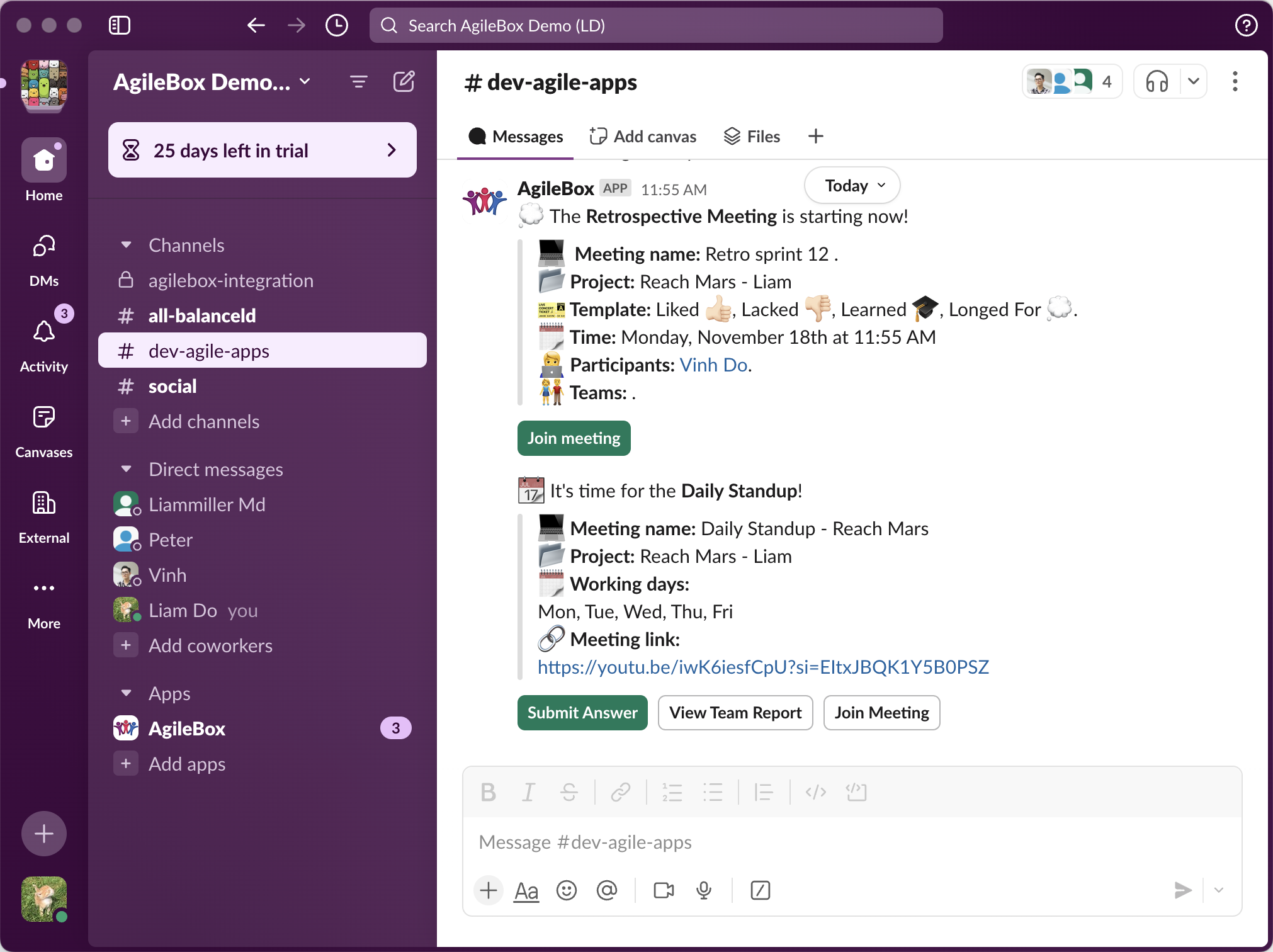This screenshot has height=952, width=1273.
Task: Switch to the Files tab
Action: [x=752, y=137]
